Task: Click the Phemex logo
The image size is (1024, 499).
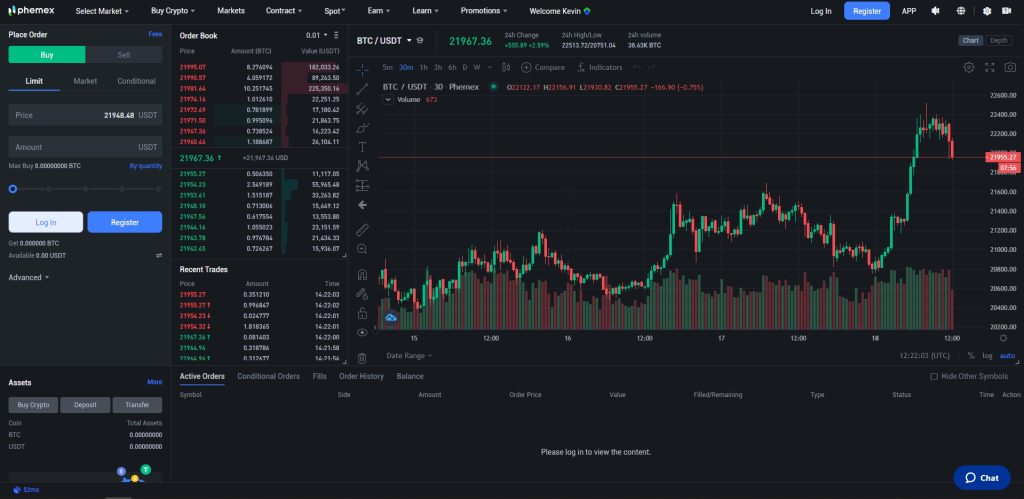Action: tap(31, 10)
